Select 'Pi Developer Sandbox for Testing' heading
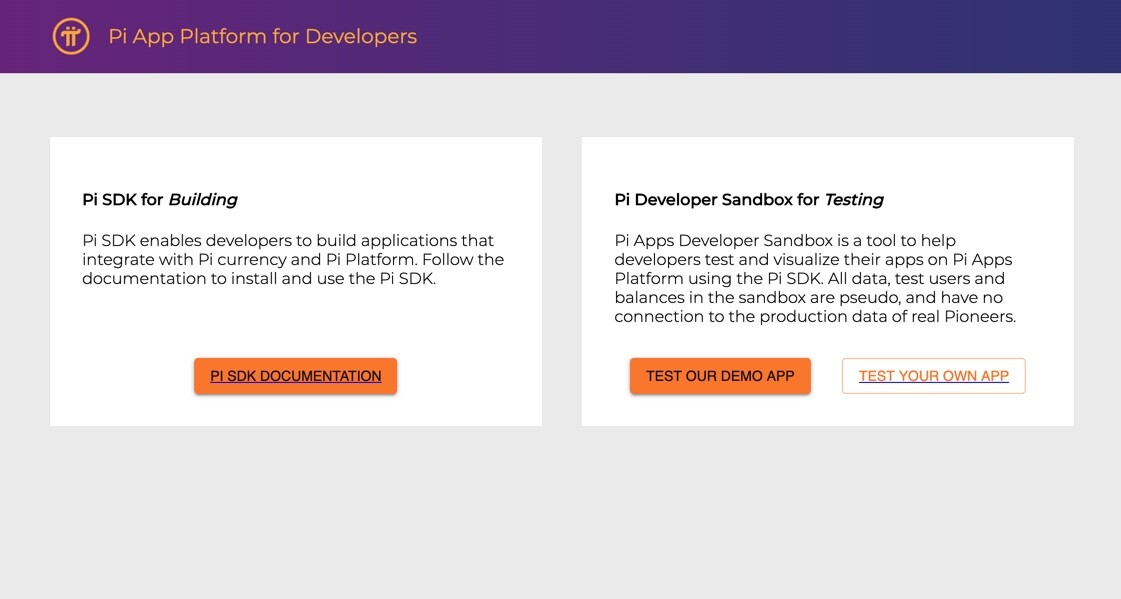Image resolution: width=1121 pixels, height=599 pixels. [749, 199]
